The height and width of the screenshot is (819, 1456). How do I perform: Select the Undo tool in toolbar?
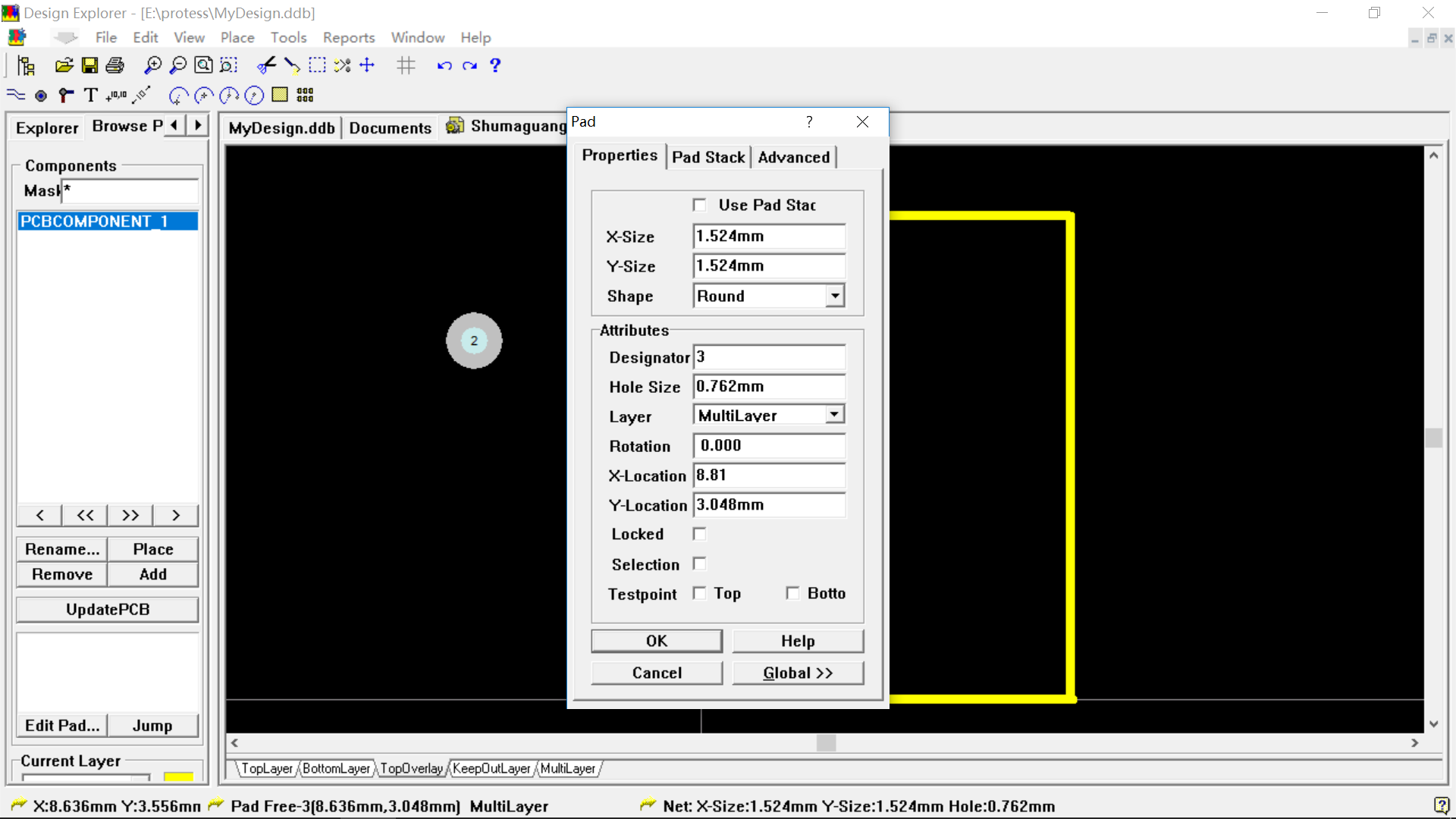pos(444,65)
